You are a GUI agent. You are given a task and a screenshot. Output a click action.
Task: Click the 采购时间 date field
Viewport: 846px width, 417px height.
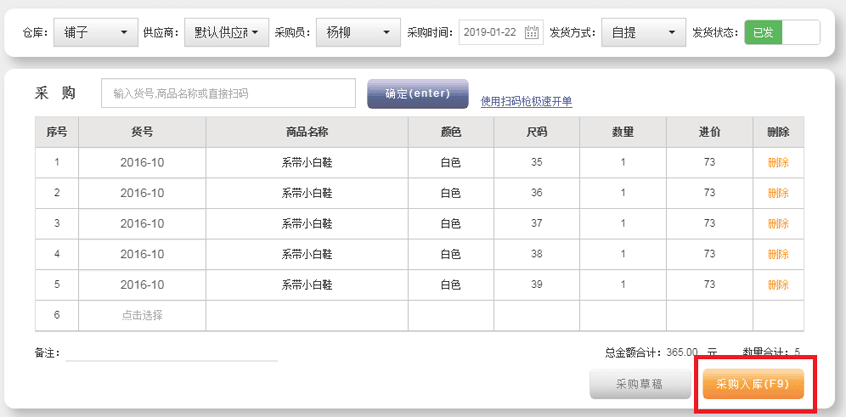pyautogui.click(x=490, y=33)
